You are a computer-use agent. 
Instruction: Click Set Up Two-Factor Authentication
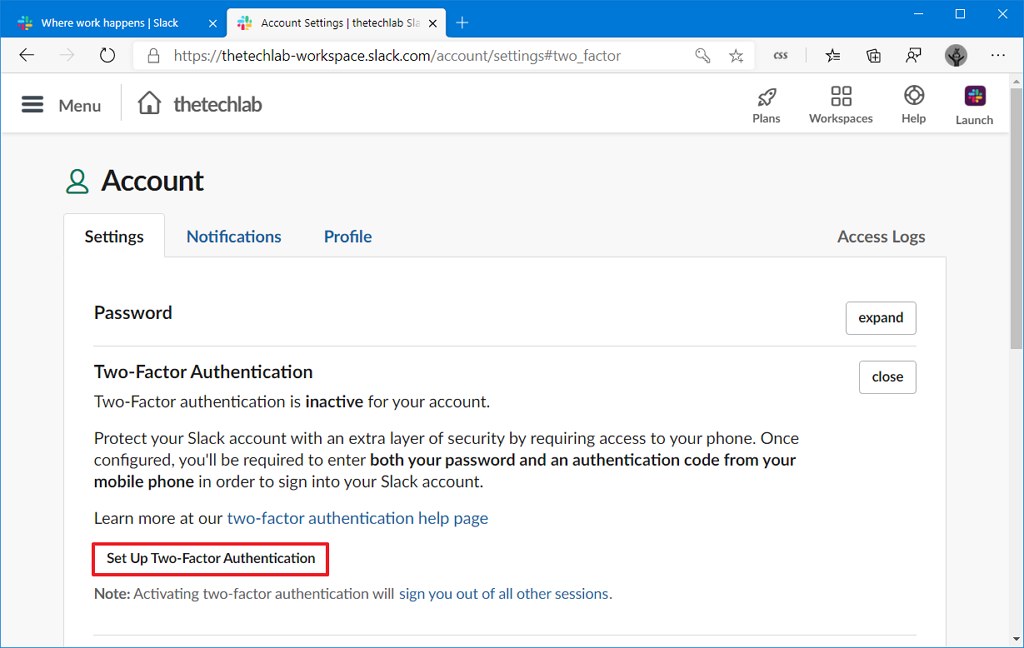[x=210, y=558]
